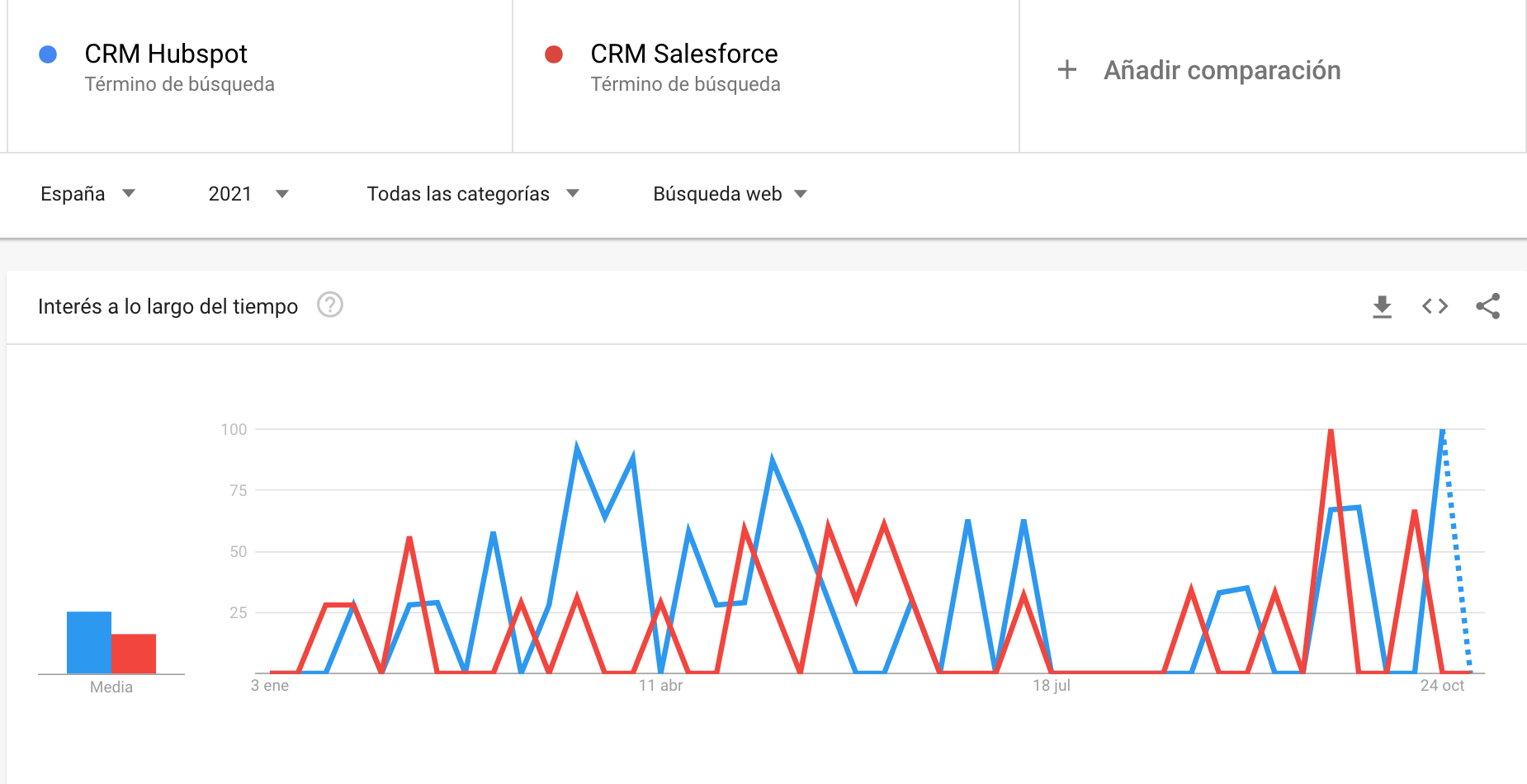Screen dimensions: 1527x784
Task: Expand the España region dropdown
Action: (87, 194)
